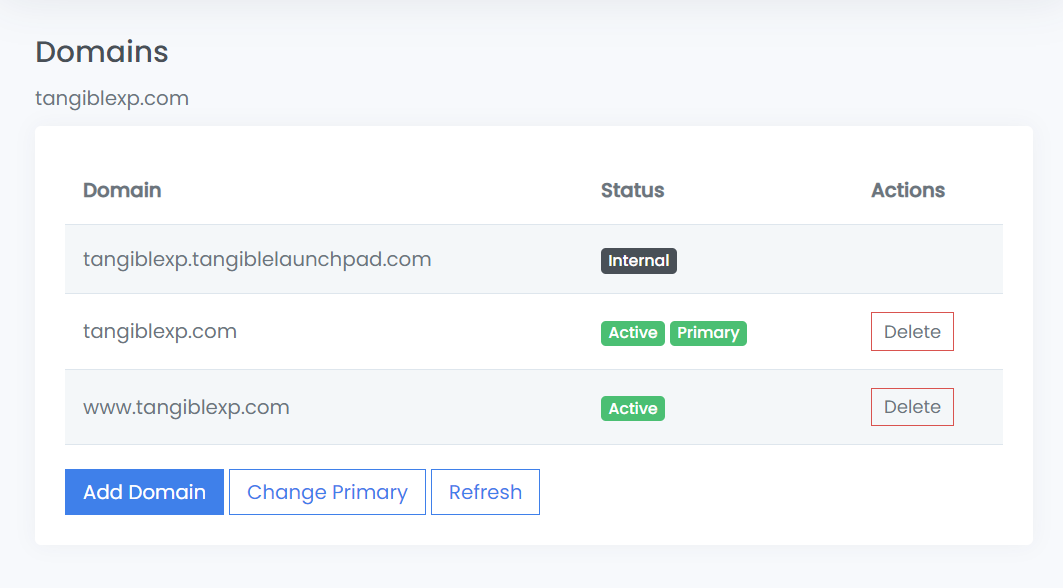The width and height of the screenshot is (1063, 588).
Task: Refresh the domains list
Action: [485, 492]
